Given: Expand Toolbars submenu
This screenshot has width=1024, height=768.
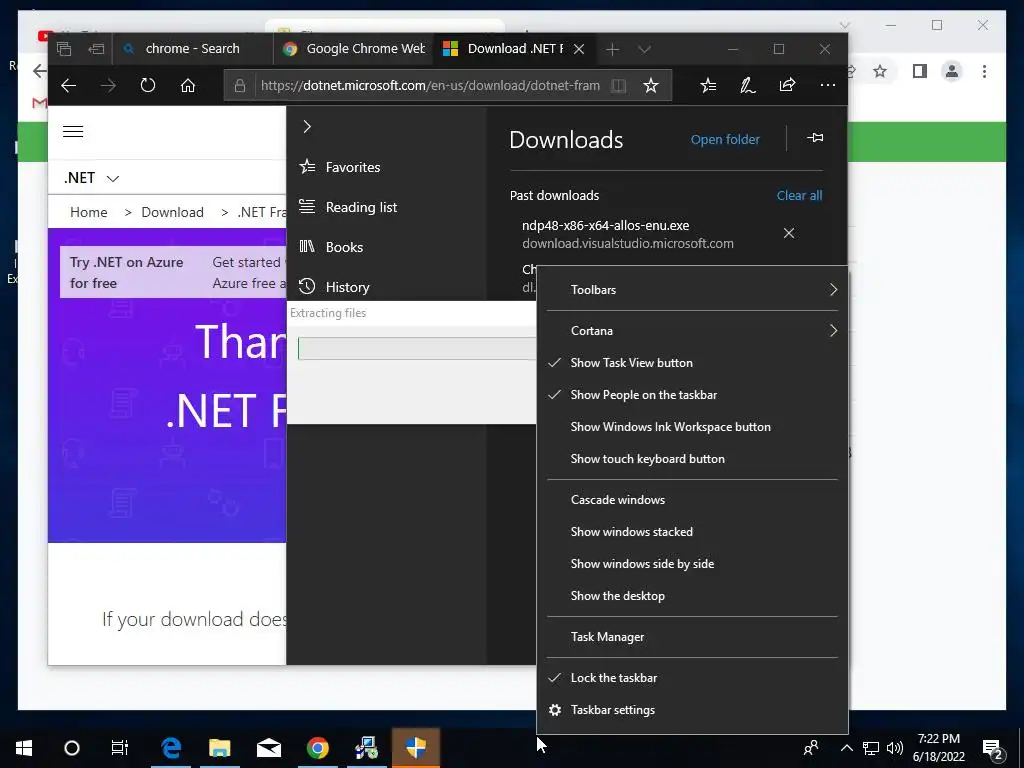Looking at the screenshot, I should [x=692, y=290].
